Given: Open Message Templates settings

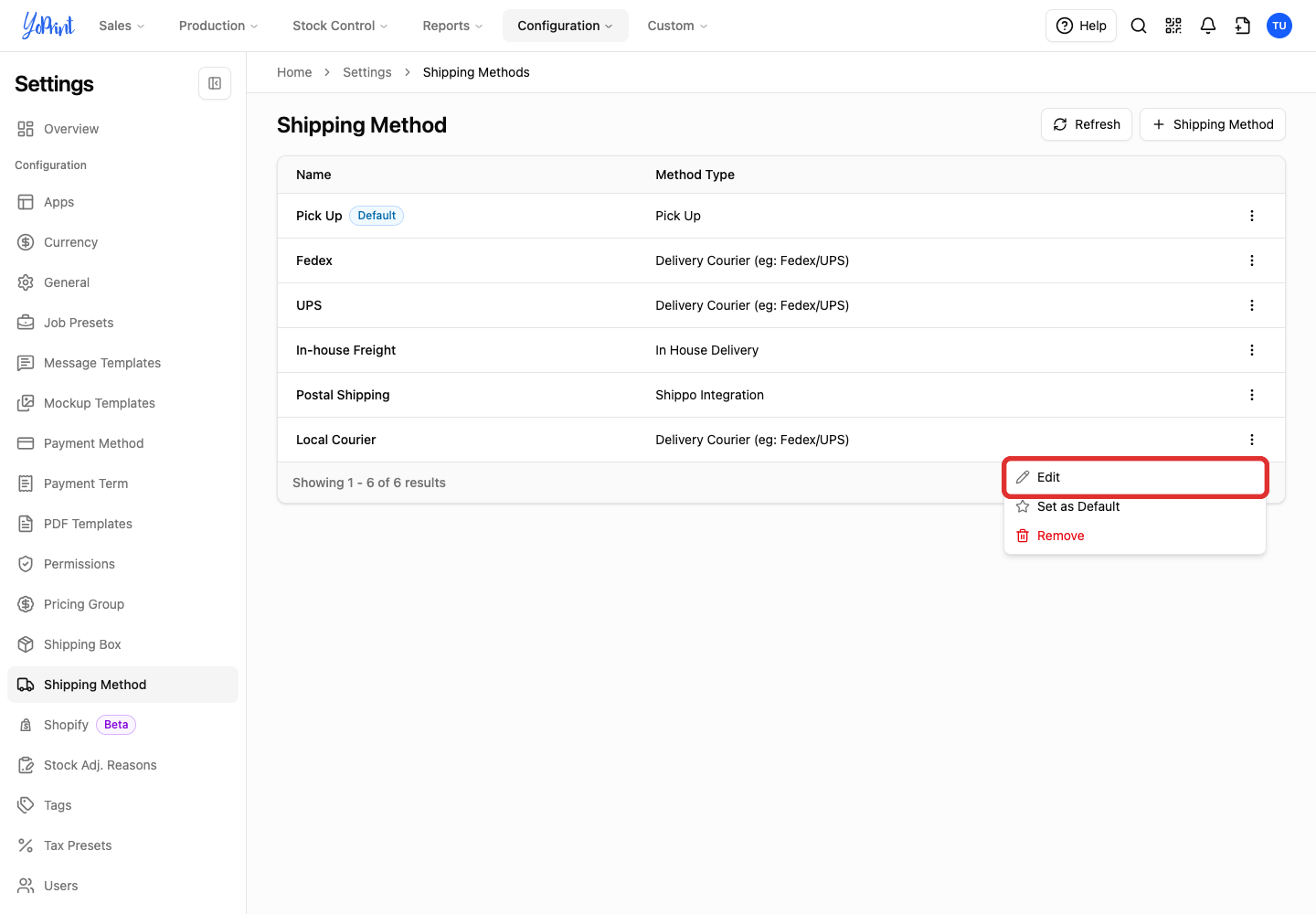Looking at the screenshot, I should 122,363.
